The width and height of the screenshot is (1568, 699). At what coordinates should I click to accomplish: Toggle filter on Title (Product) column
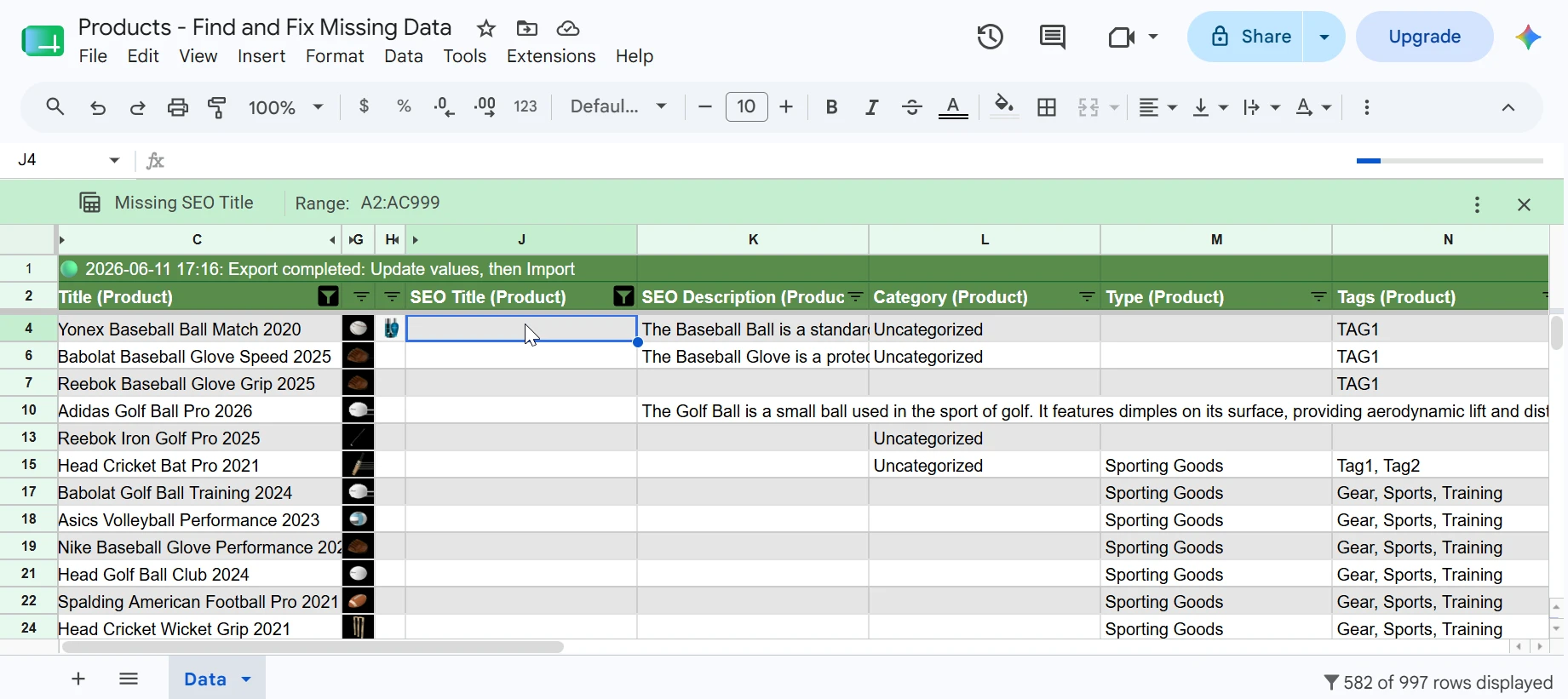click(x=328, y=297)
